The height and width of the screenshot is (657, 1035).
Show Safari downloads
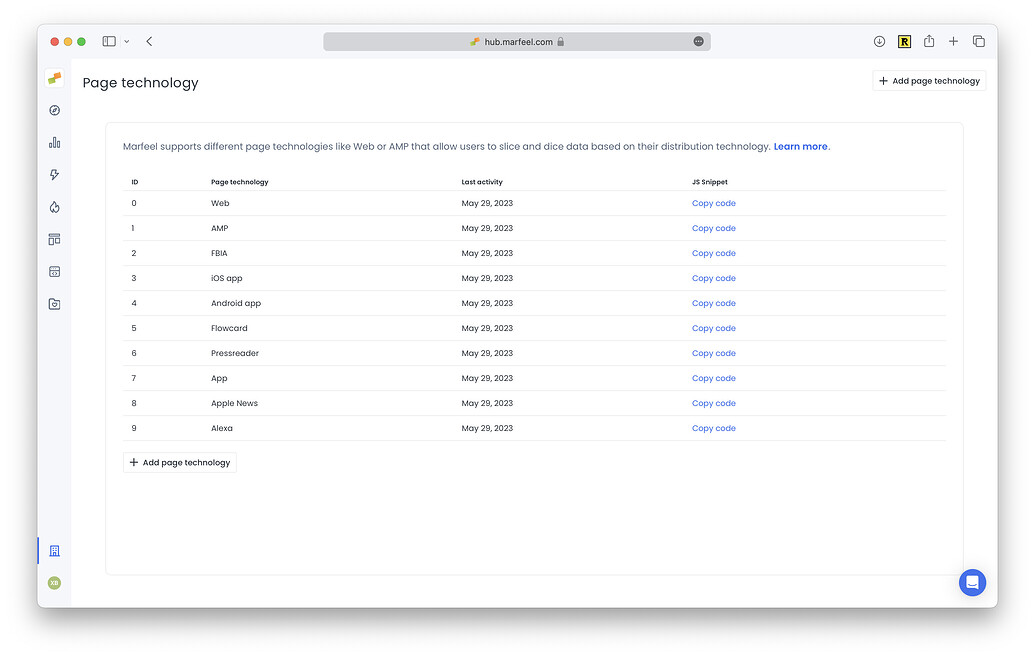click(x=879, y=41)
